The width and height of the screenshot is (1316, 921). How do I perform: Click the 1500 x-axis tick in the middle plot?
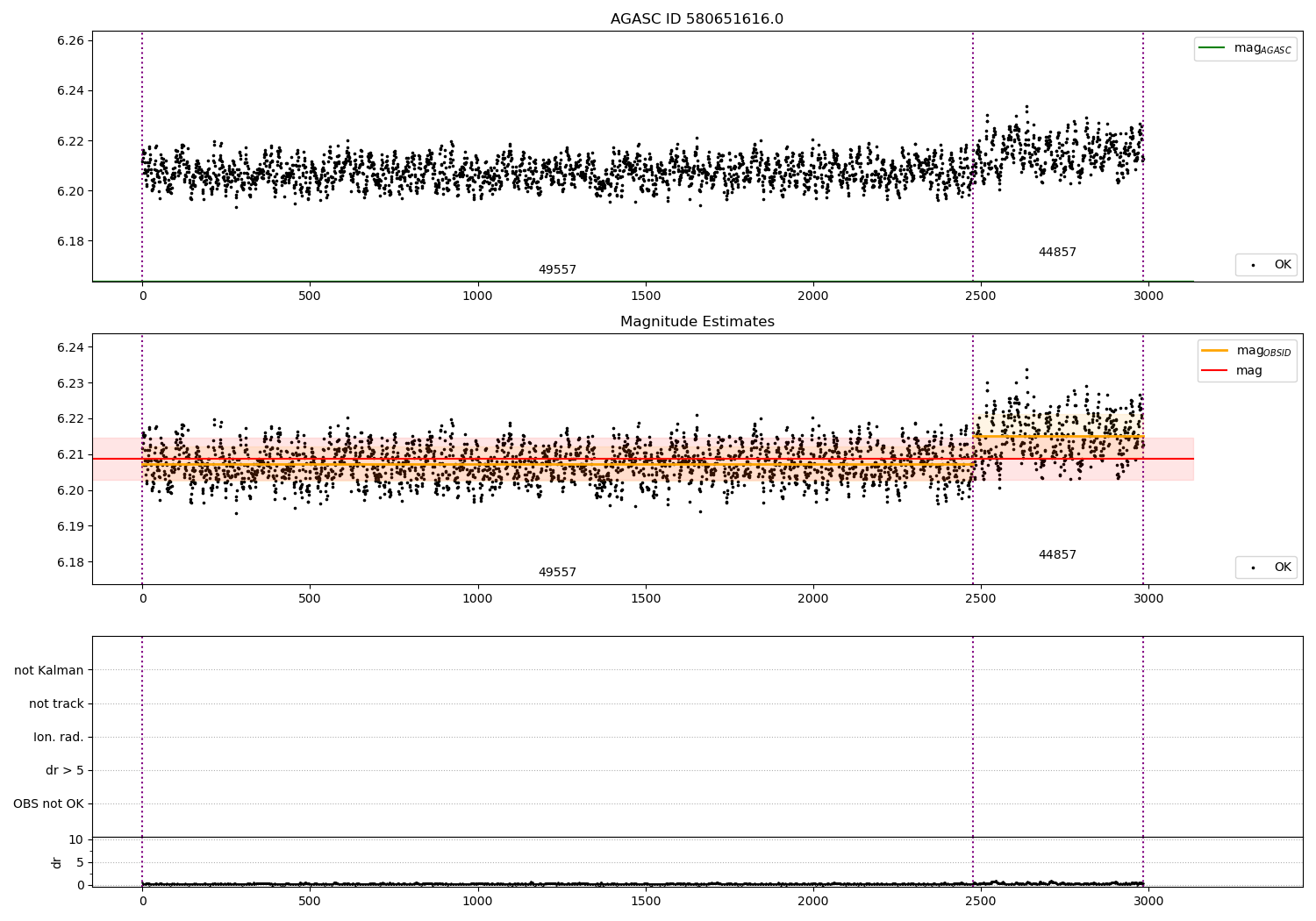pos(646,598)
